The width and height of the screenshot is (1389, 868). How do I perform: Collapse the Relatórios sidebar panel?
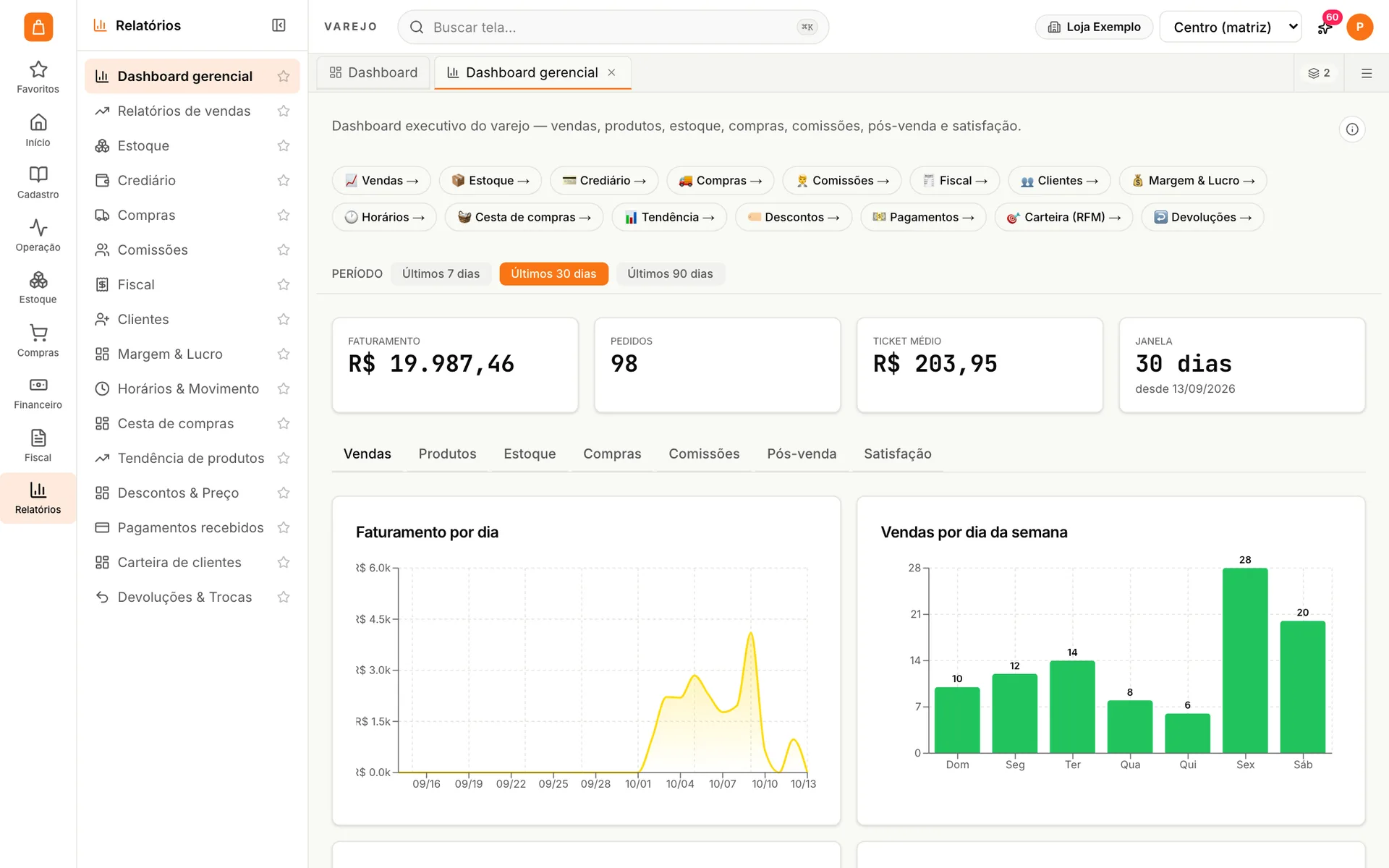point(279,25)
